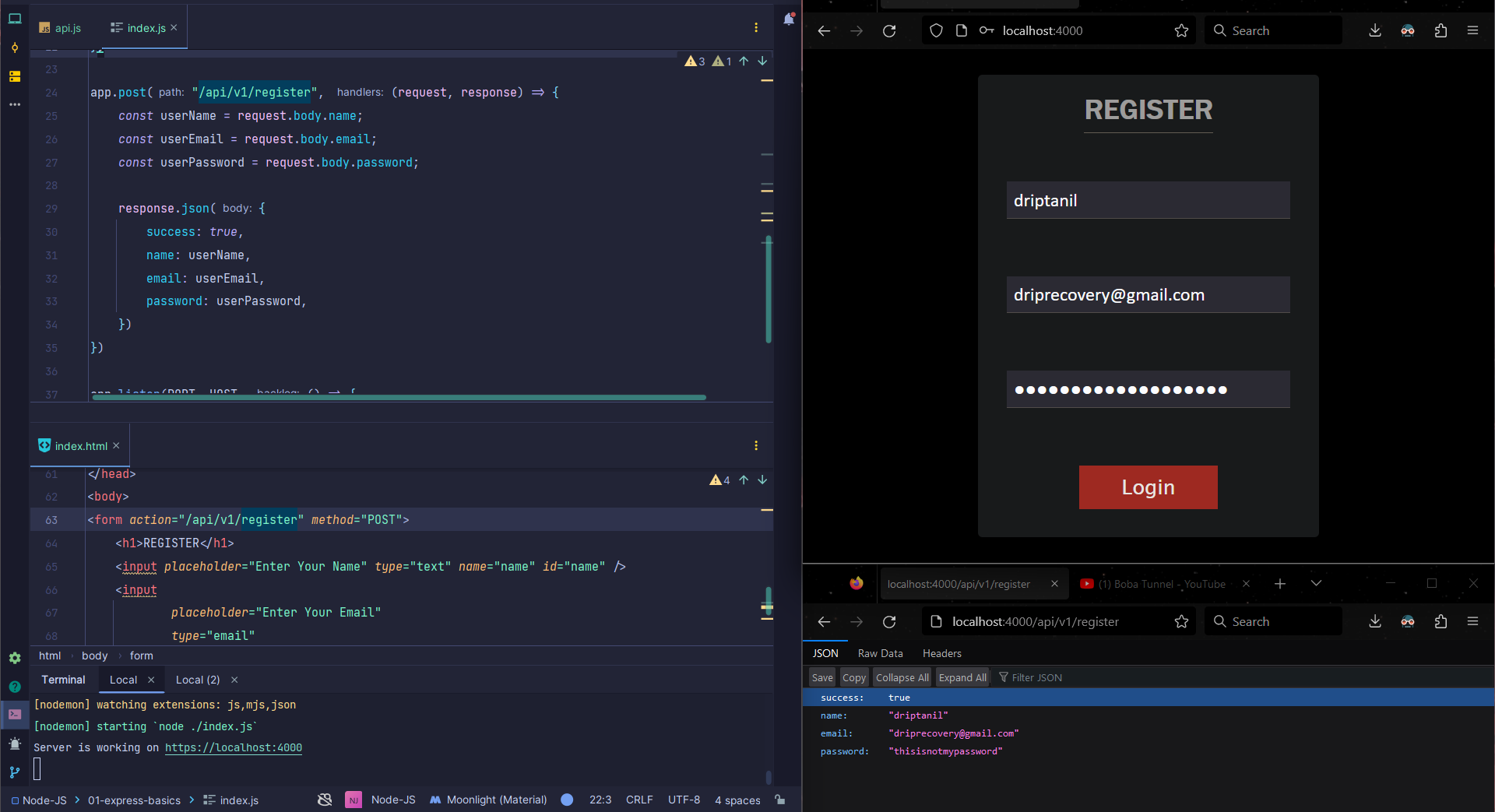Screen dimensions: 1495x812
Task: Open the Commit tool window icon
Action: click(15, 48)
